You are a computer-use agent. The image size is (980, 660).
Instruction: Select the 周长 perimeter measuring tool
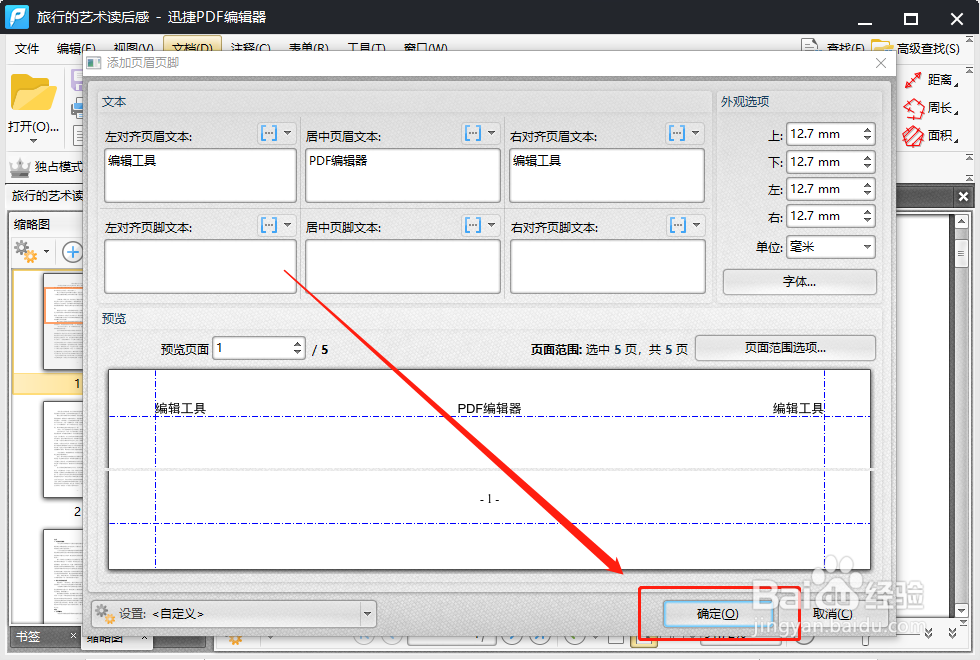[931, 108]
